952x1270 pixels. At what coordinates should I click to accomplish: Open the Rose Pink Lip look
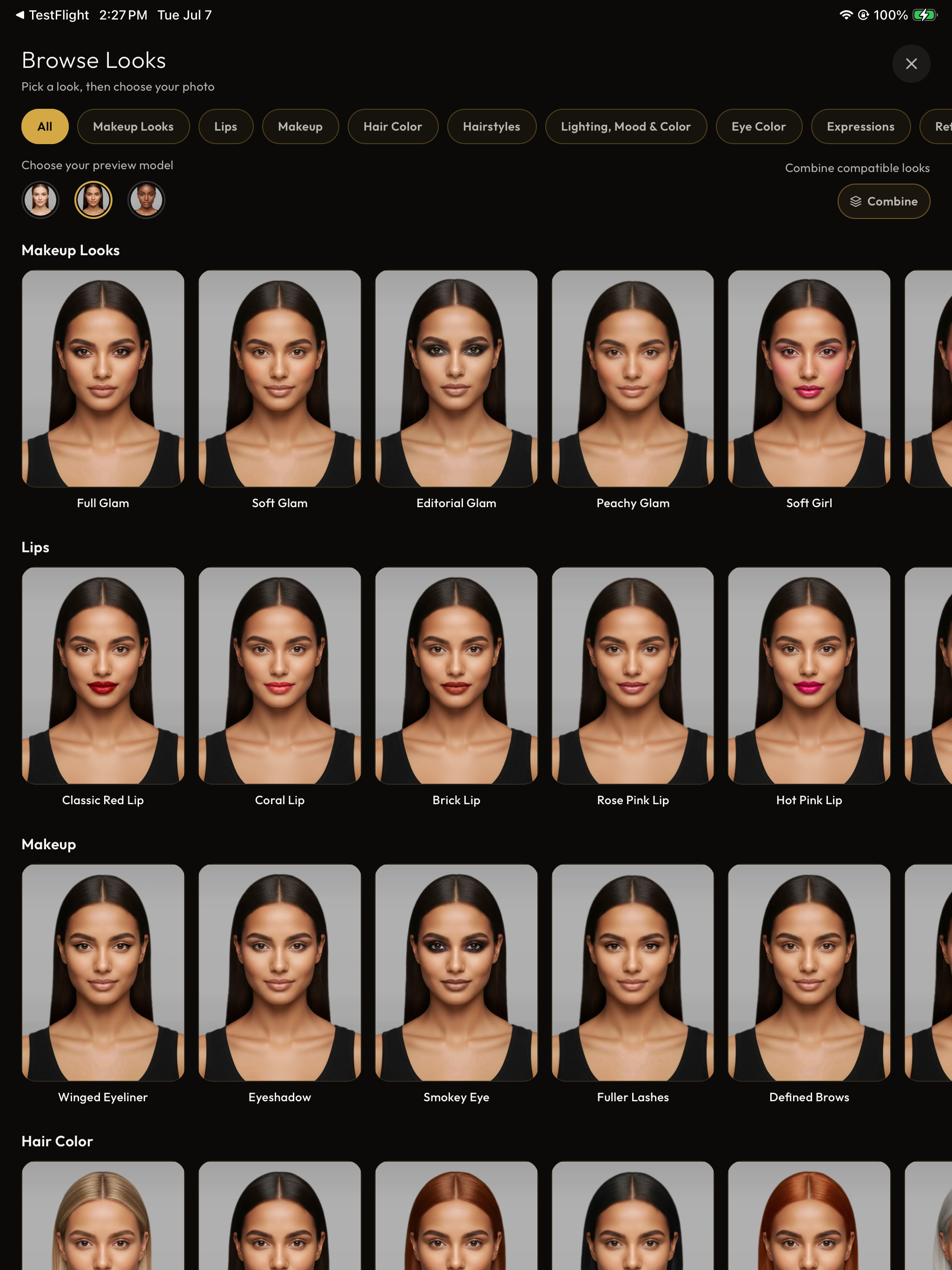click(x=633, y=676)
